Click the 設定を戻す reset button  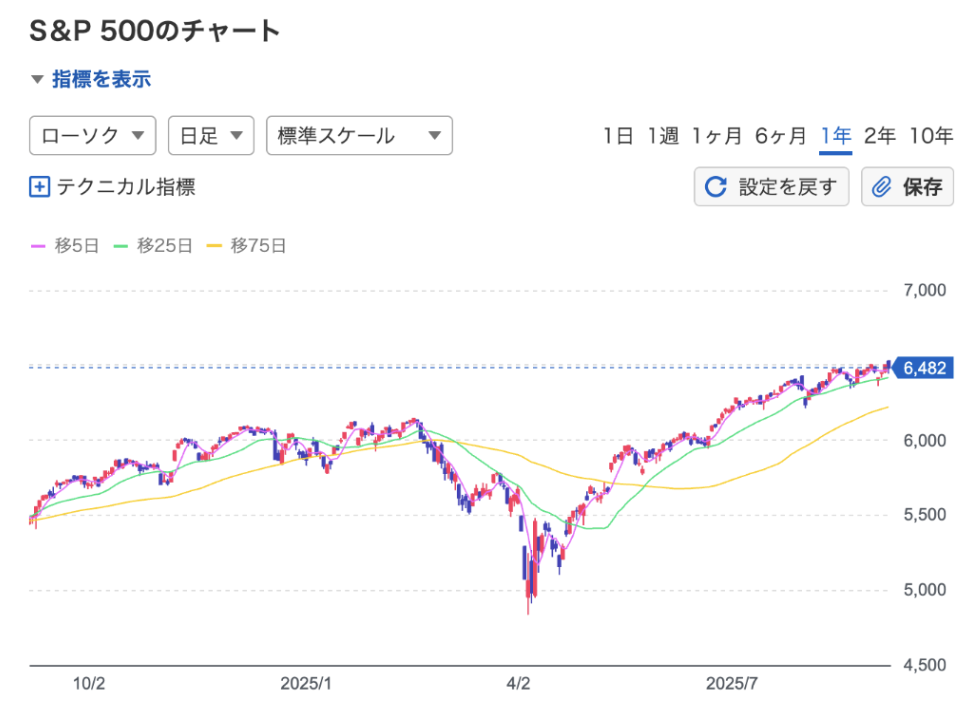[771, 187]
